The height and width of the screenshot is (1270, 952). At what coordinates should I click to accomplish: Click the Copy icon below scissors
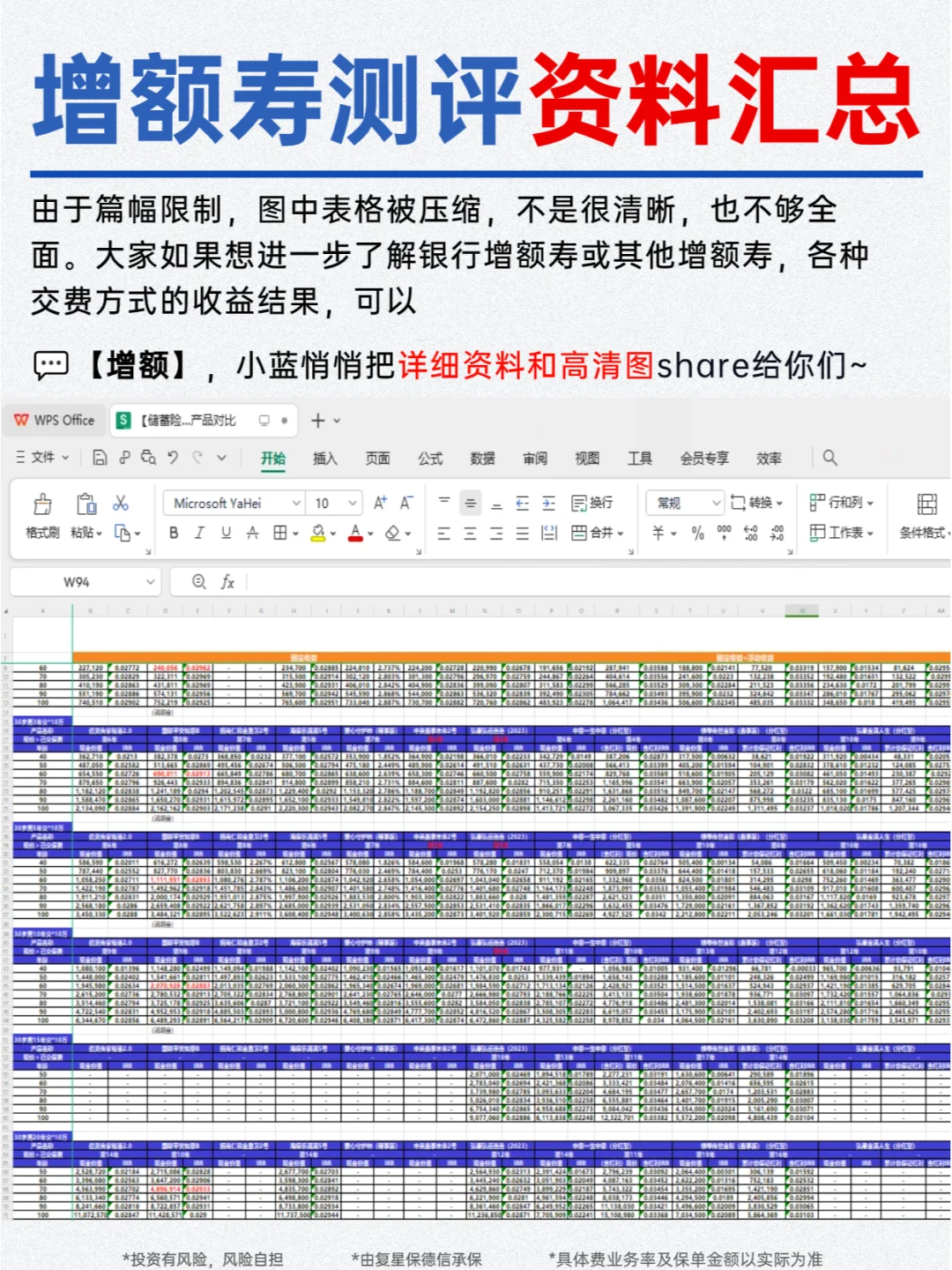(x=123, y=533)
